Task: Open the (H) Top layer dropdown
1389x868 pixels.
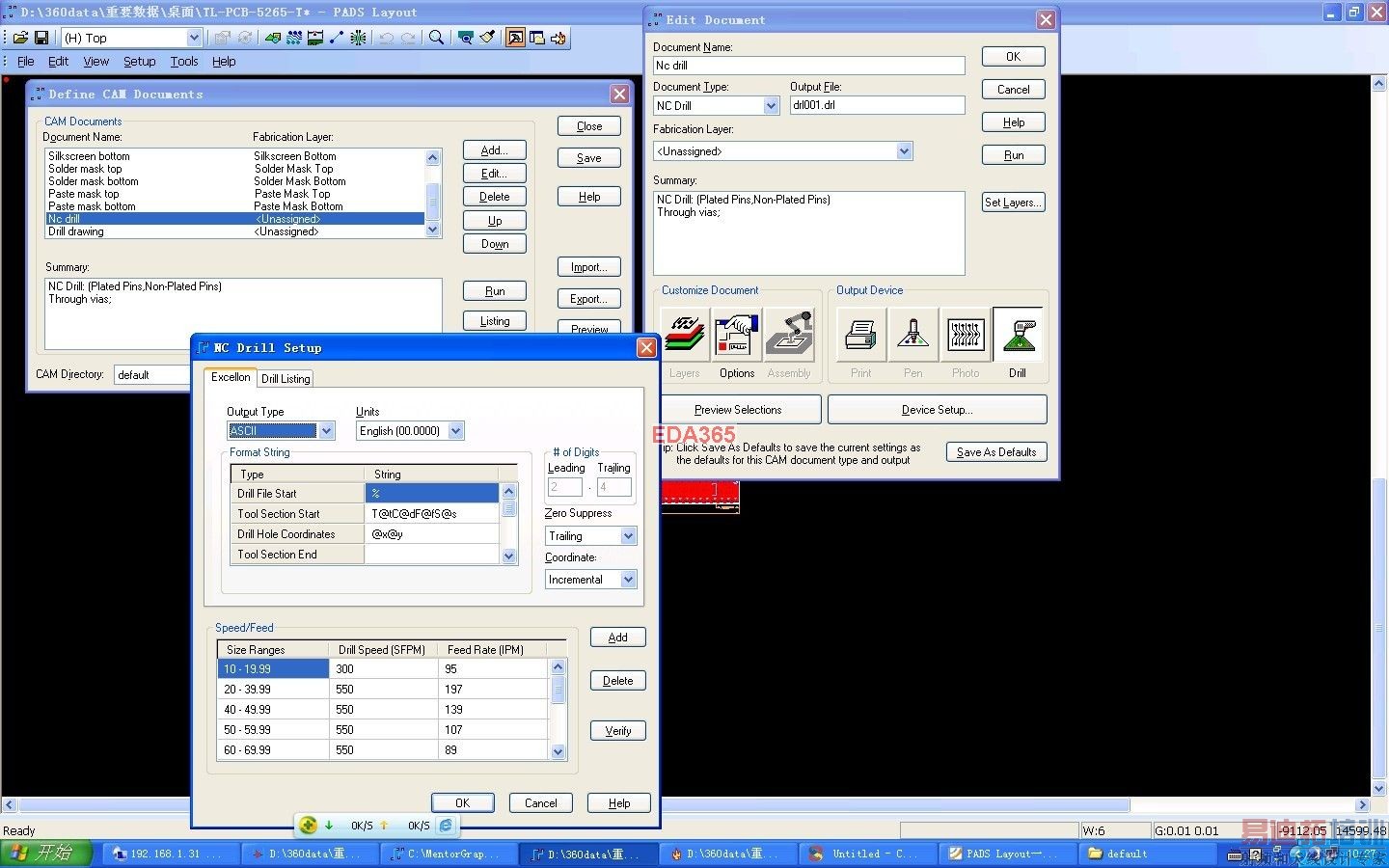Action: 194,38
